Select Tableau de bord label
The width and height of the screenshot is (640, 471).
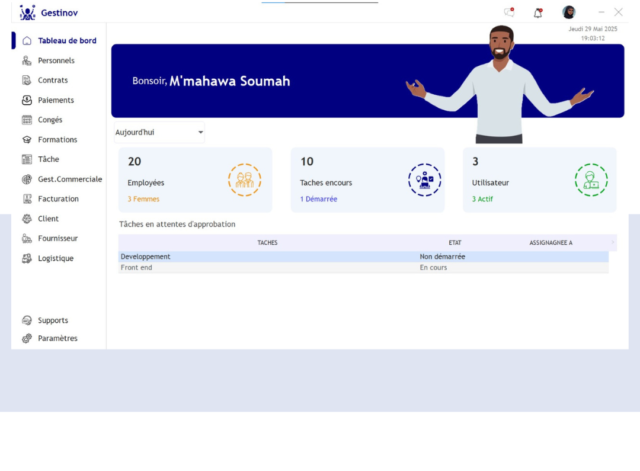tap(67, 40)
